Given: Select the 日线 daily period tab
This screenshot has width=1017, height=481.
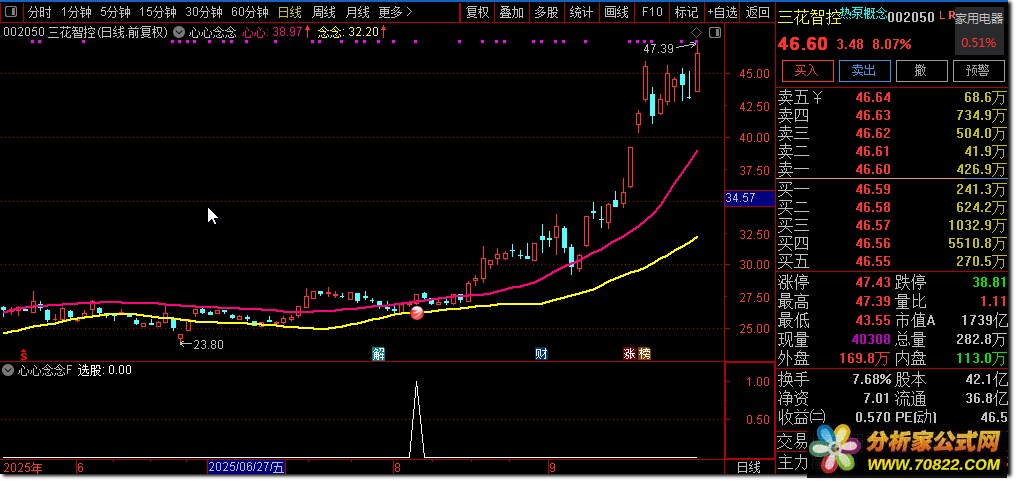Looking at the screenshot, I should pyautogui.click(x=289, y=12).
